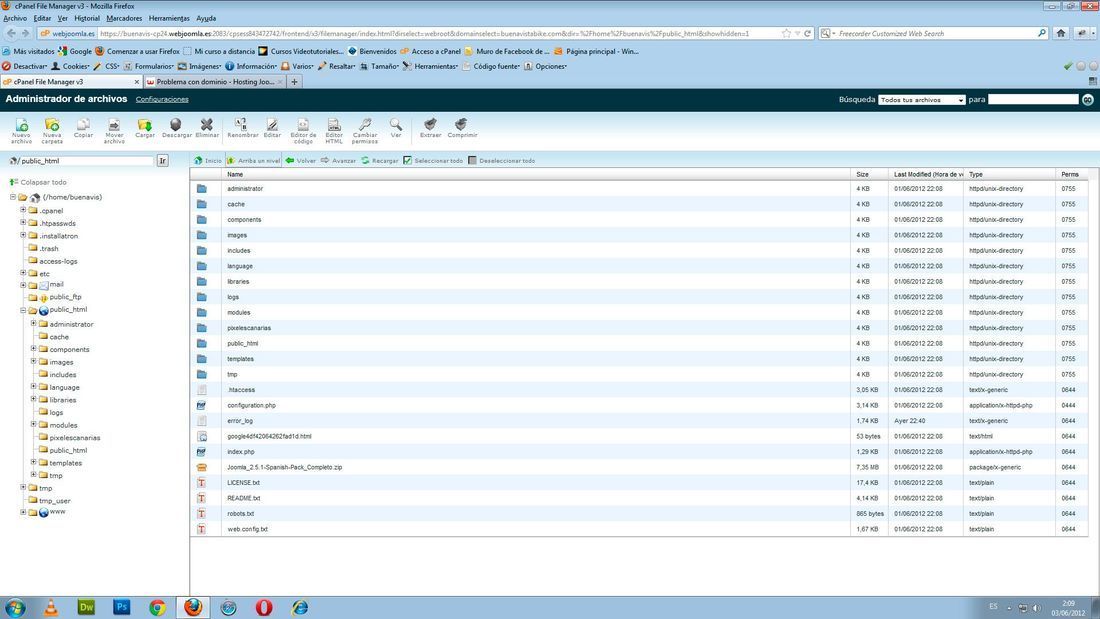Create a folder with Nueva carpeta
The width and height of the screenshot is (1100, 619).
pos(52,131)
